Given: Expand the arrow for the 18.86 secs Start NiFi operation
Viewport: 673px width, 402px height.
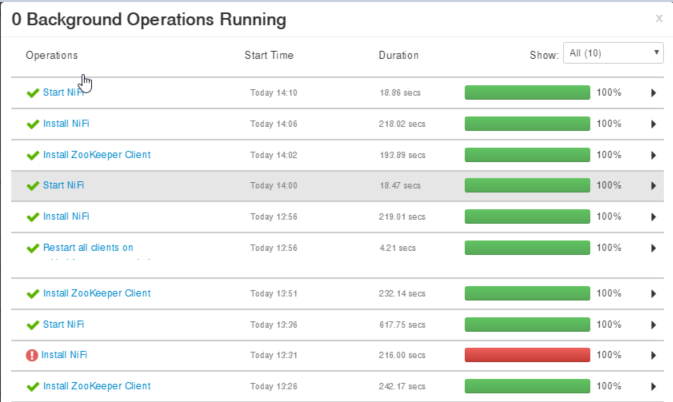Looking at the screenshot, I should coord(653,93).
